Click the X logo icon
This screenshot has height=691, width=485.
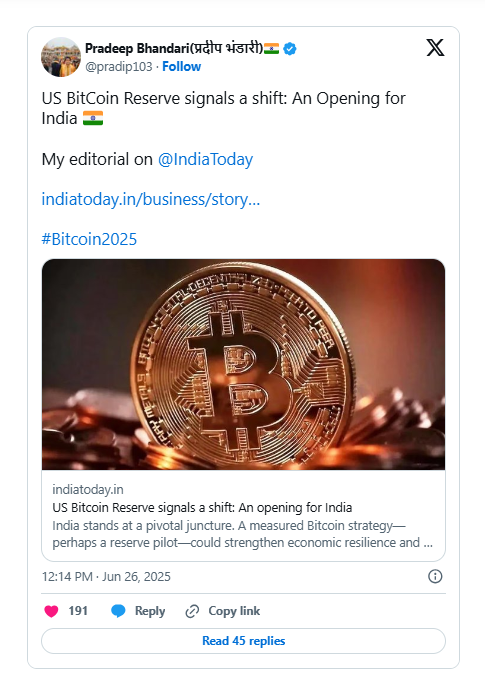point(435,48)
